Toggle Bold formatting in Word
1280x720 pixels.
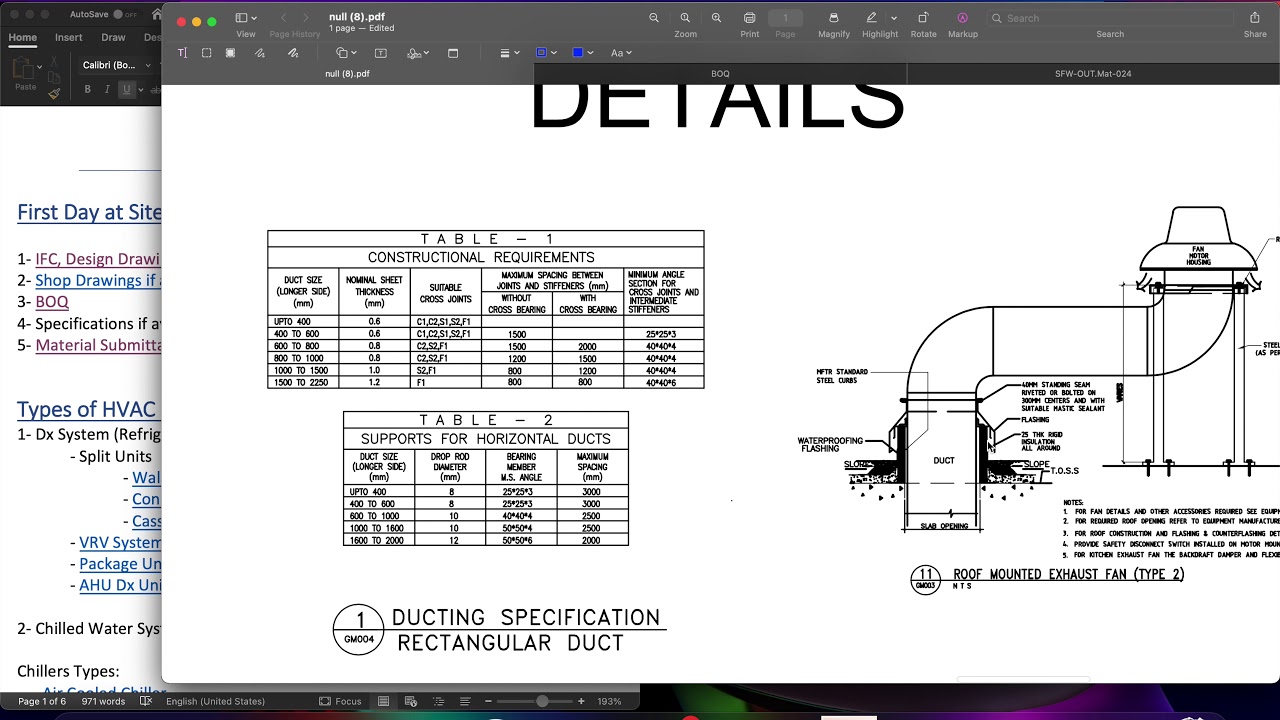point(87,90)
